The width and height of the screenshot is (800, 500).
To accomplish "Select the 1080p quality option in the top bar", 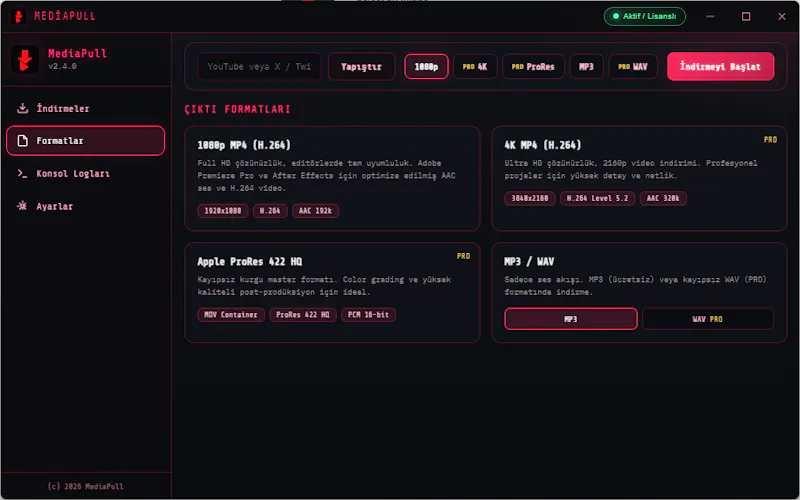I will click(426, 66).
